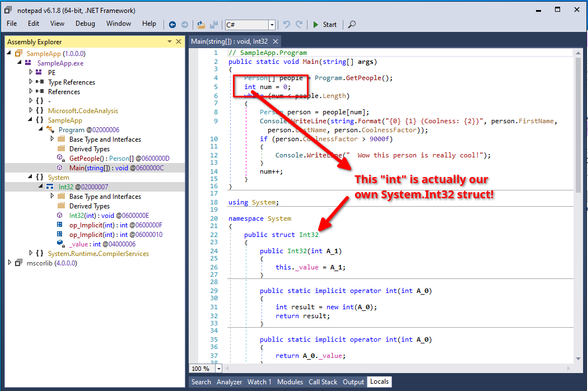Expand the Type References node

[x=31, y=81]
